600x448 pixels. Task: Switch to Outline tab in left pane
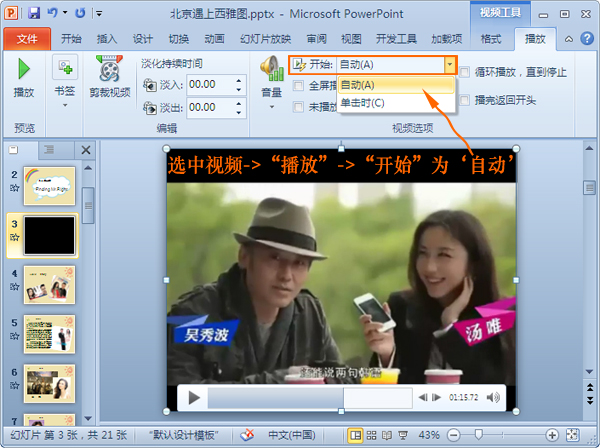point(49,150)
